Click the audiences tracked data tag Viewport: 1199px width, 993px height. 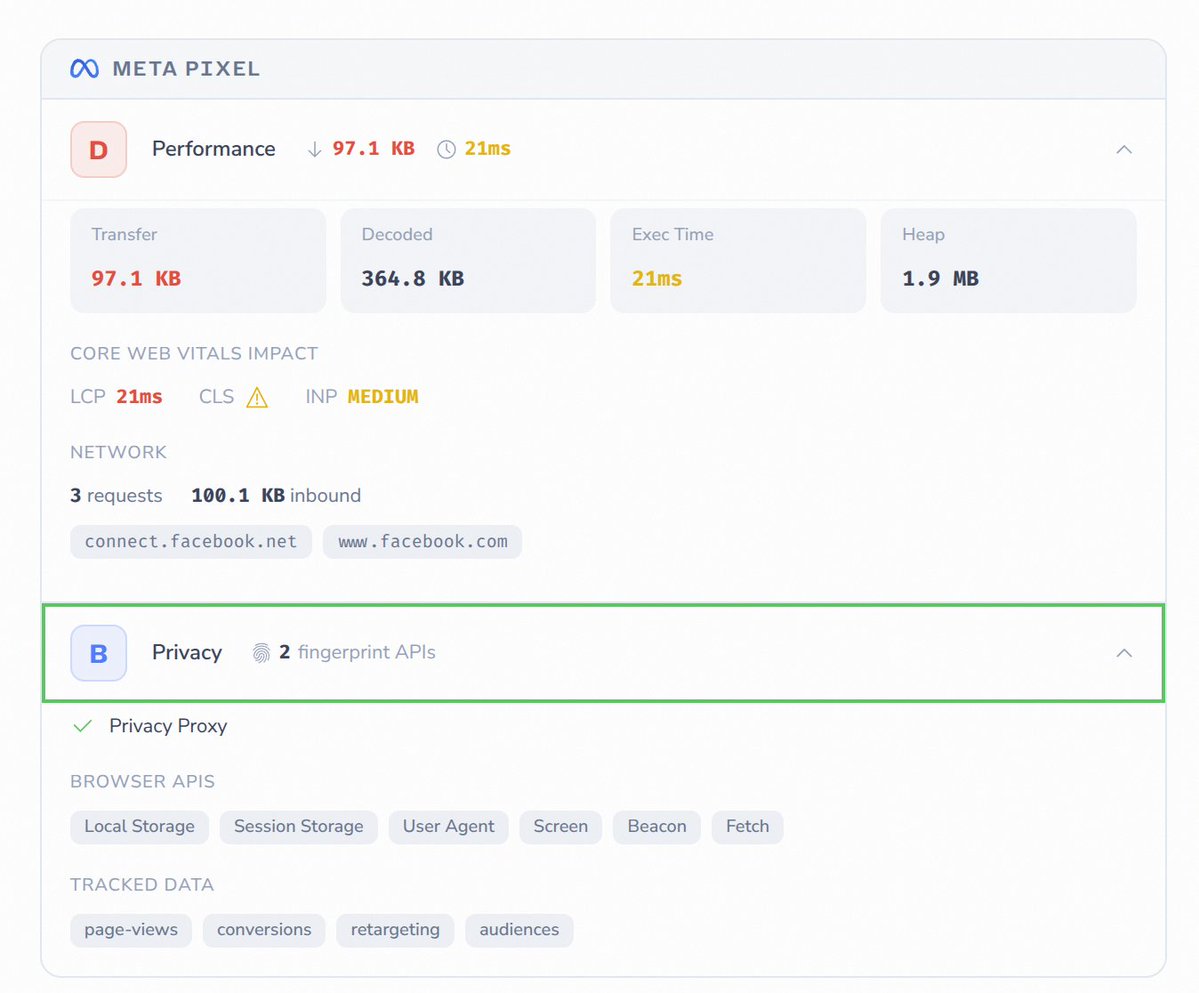point(518,930)
